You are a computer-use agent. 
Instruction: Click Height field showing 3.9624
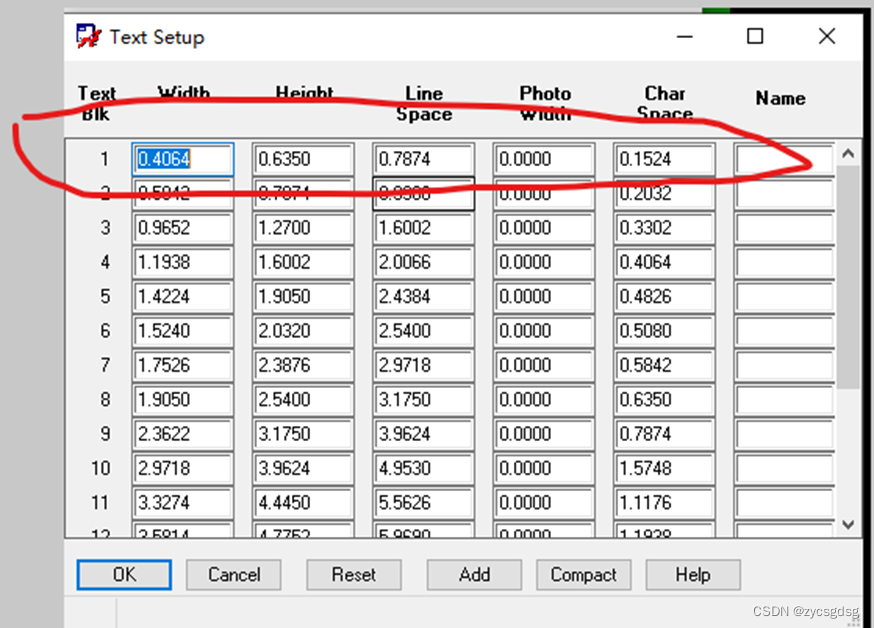tap(303, 468)
